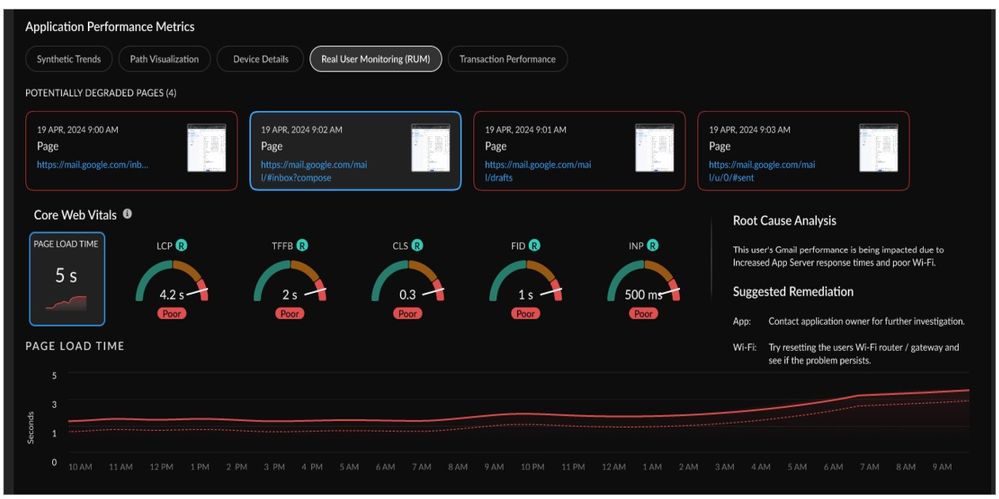
Task: Click the 19 APR, 2024 9:01 AM timestamp
Action: point(526,129)
